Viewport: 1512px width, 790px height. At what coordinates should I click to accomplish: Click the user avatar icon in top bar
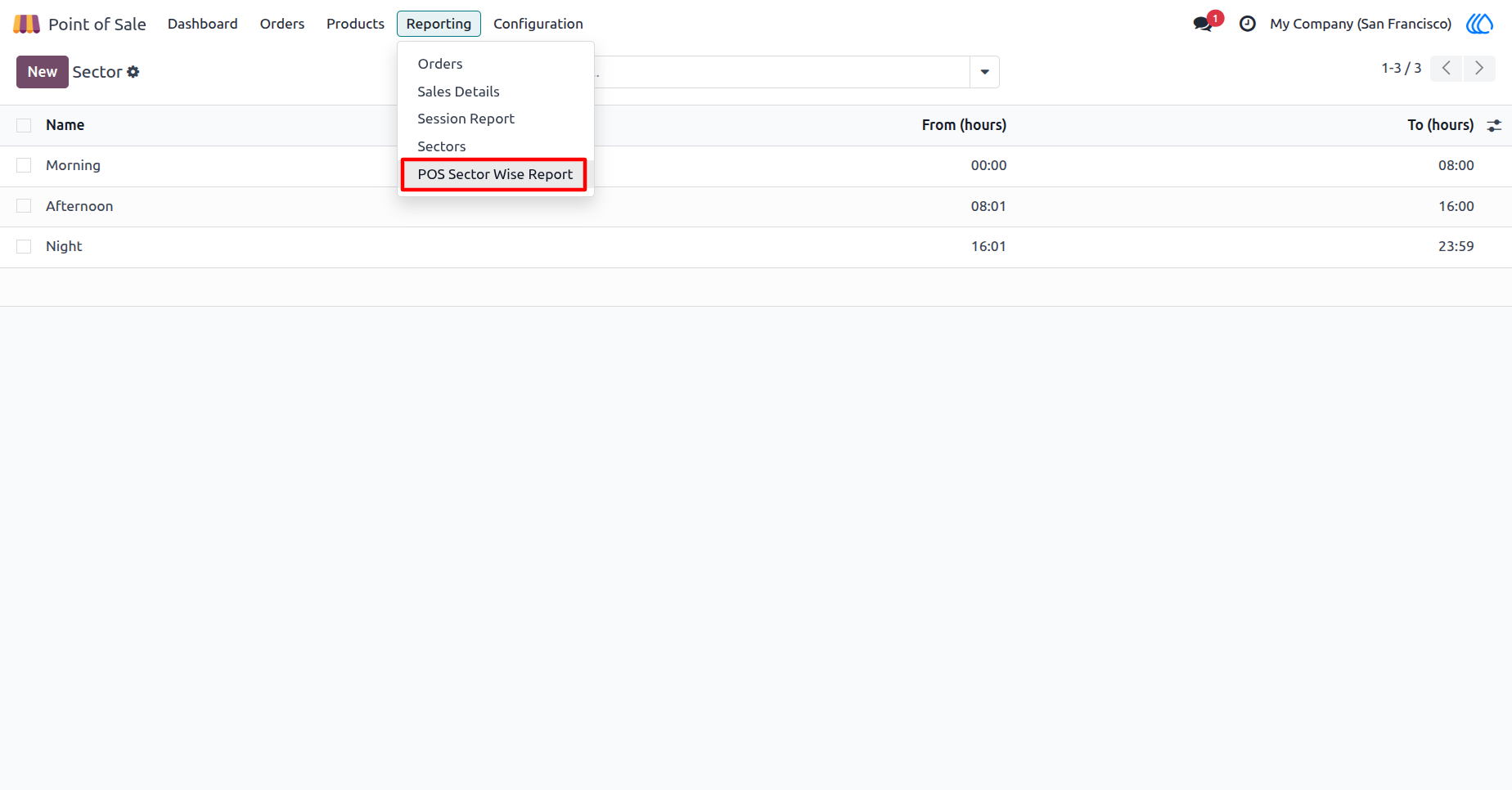point(1479,24)
